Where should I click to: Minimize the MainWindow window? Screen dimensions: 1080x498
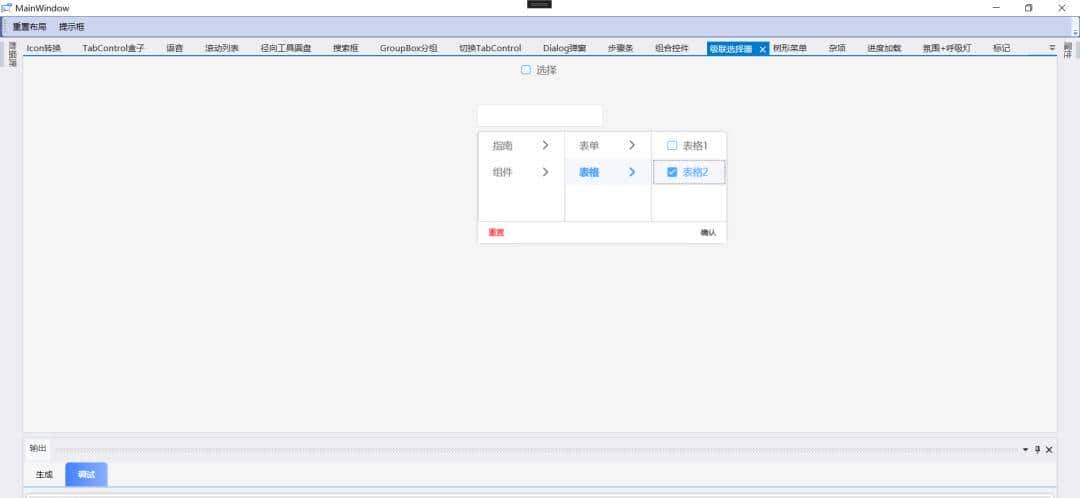click(x=997, y=8)
